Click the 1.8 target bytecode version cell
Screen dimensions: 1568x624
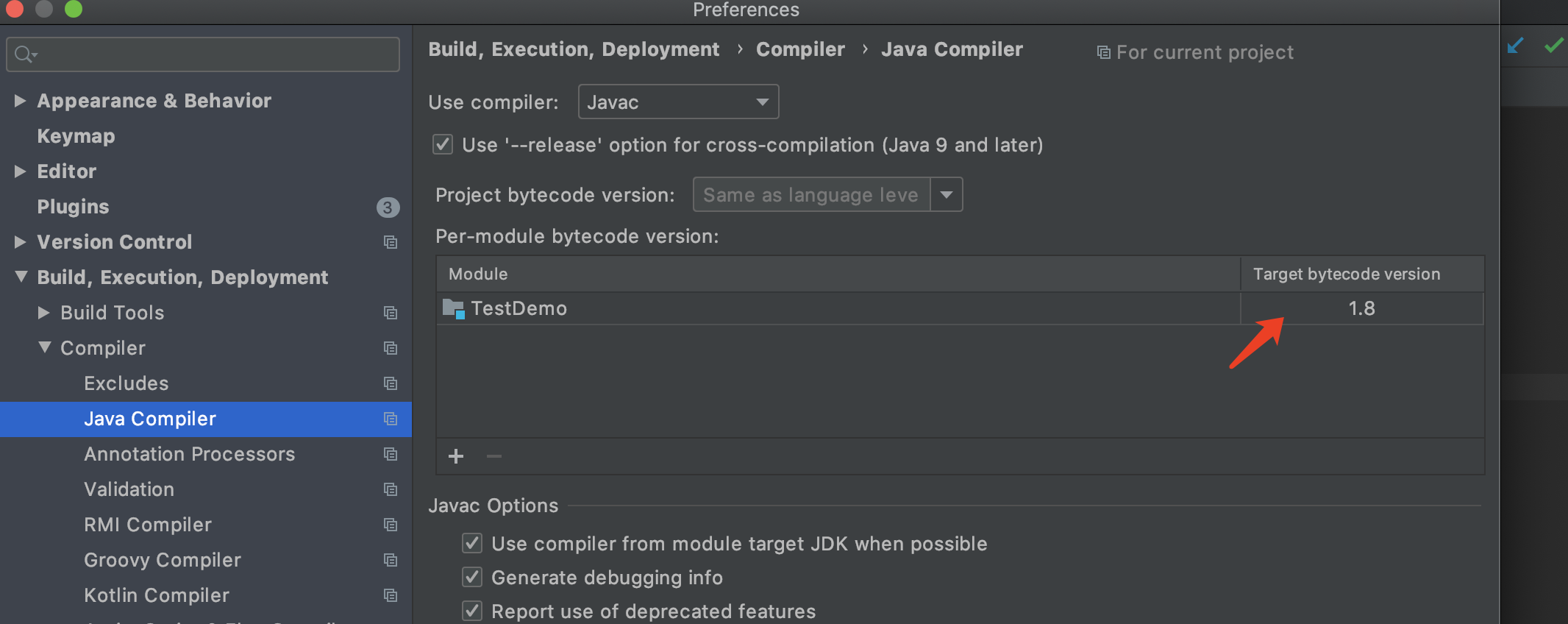tap(1361, 308)
